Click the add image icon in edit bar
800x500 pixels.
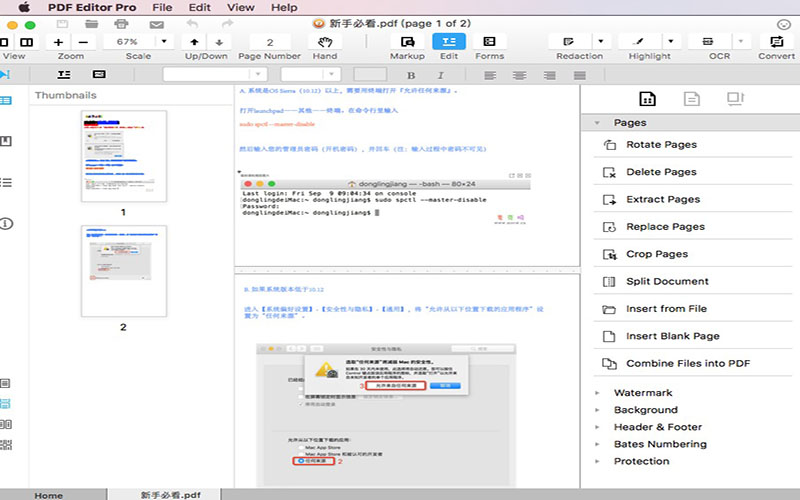coord(99,74)
